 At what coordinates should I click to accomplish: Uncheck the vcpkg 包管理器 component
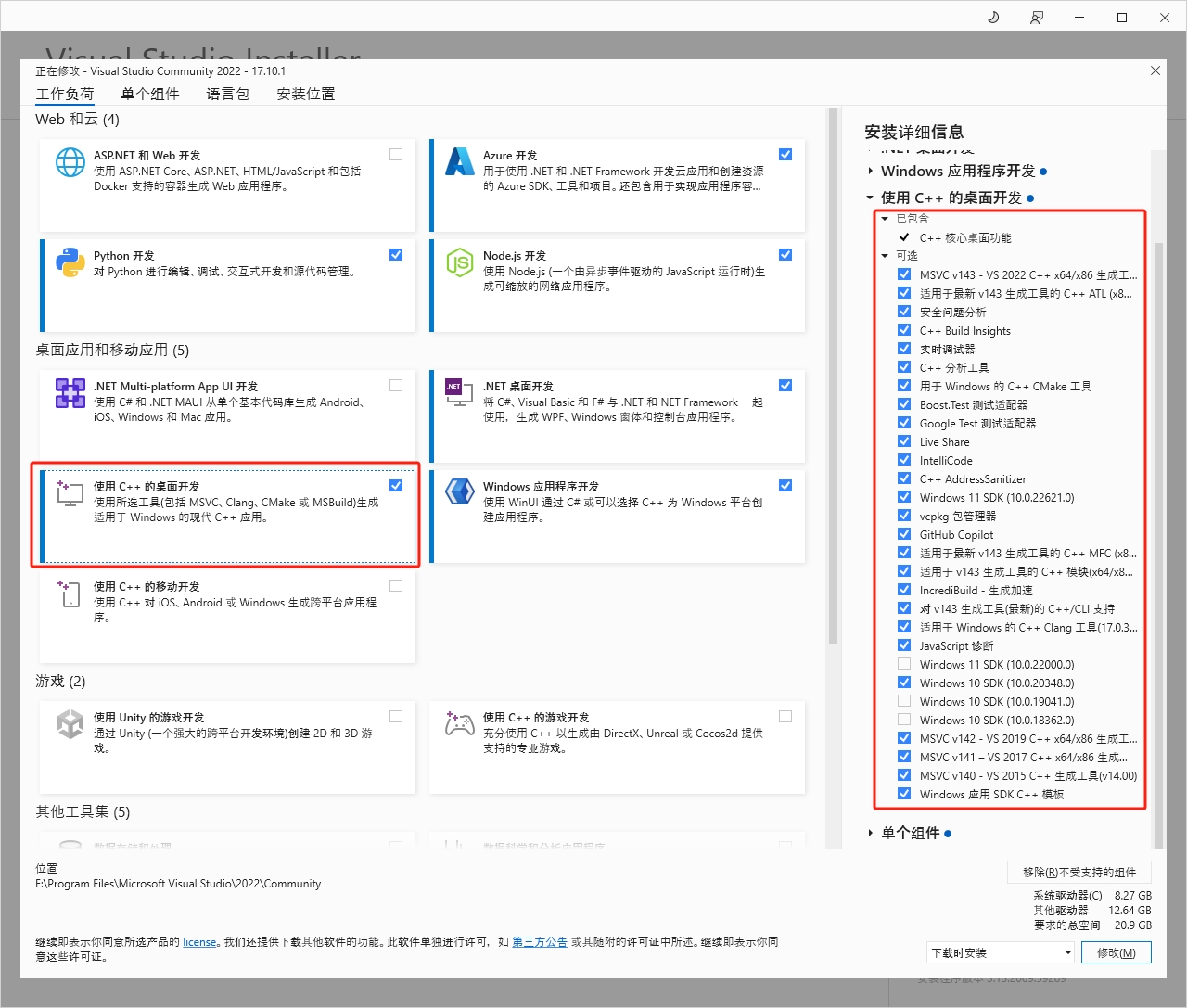tap(904, 516)
